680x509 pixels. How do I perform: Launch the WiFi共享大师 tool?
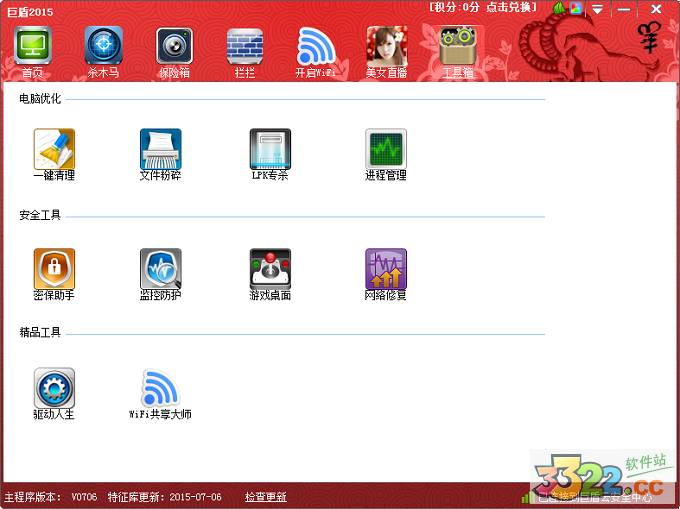160,394
